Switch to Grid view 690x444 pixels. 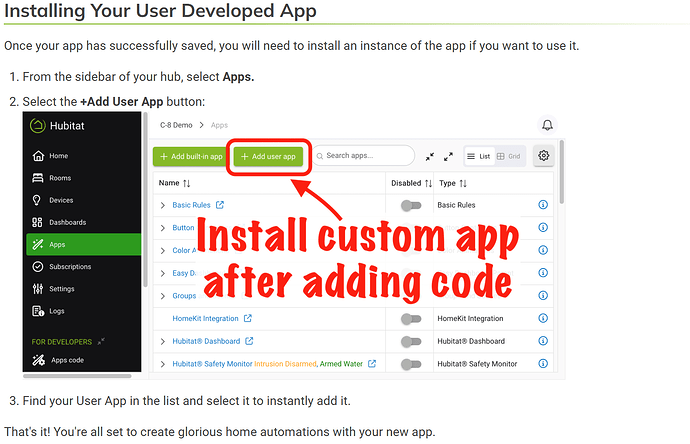point(509,156)
